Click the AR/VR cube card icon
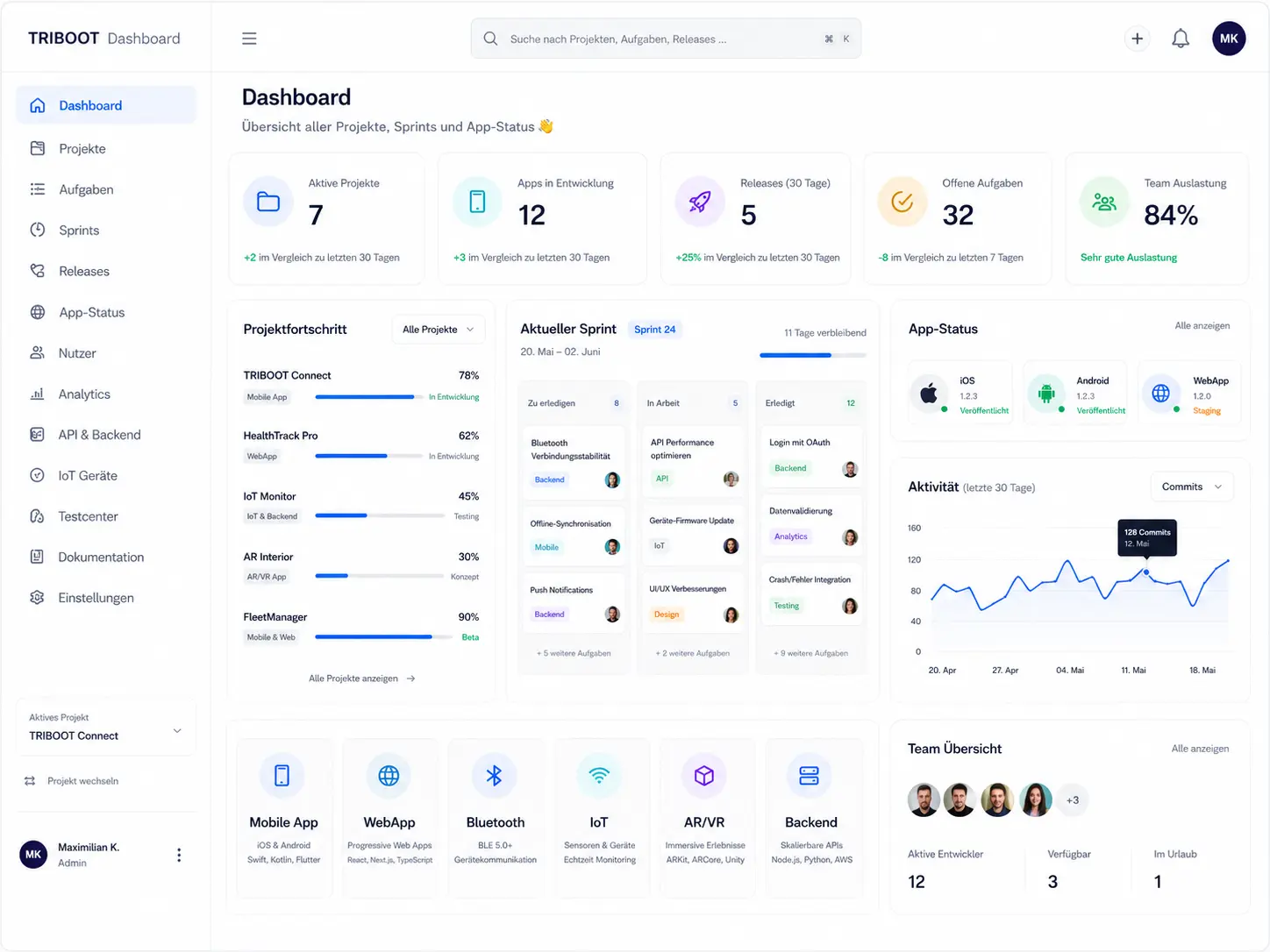Image resolution: width=1270 pixels, height=952 pixels. (x=704, y=776)
